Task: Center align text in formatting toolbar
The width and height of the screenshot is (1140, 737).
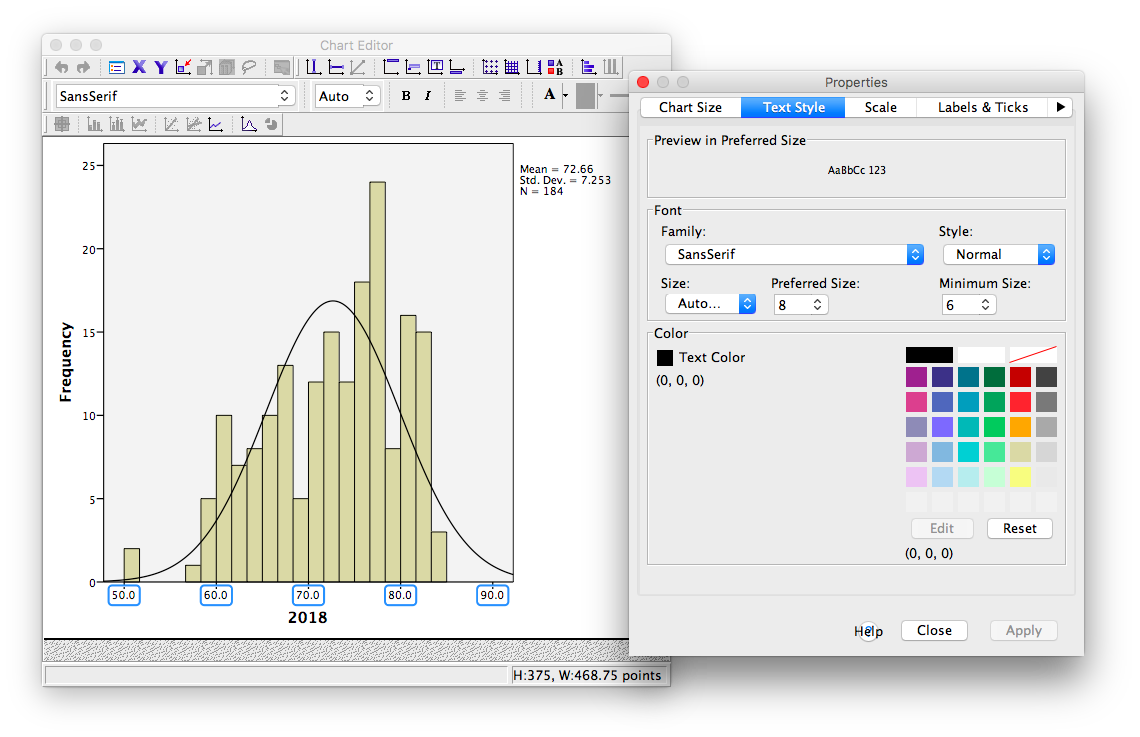Action: coord(482,95)
